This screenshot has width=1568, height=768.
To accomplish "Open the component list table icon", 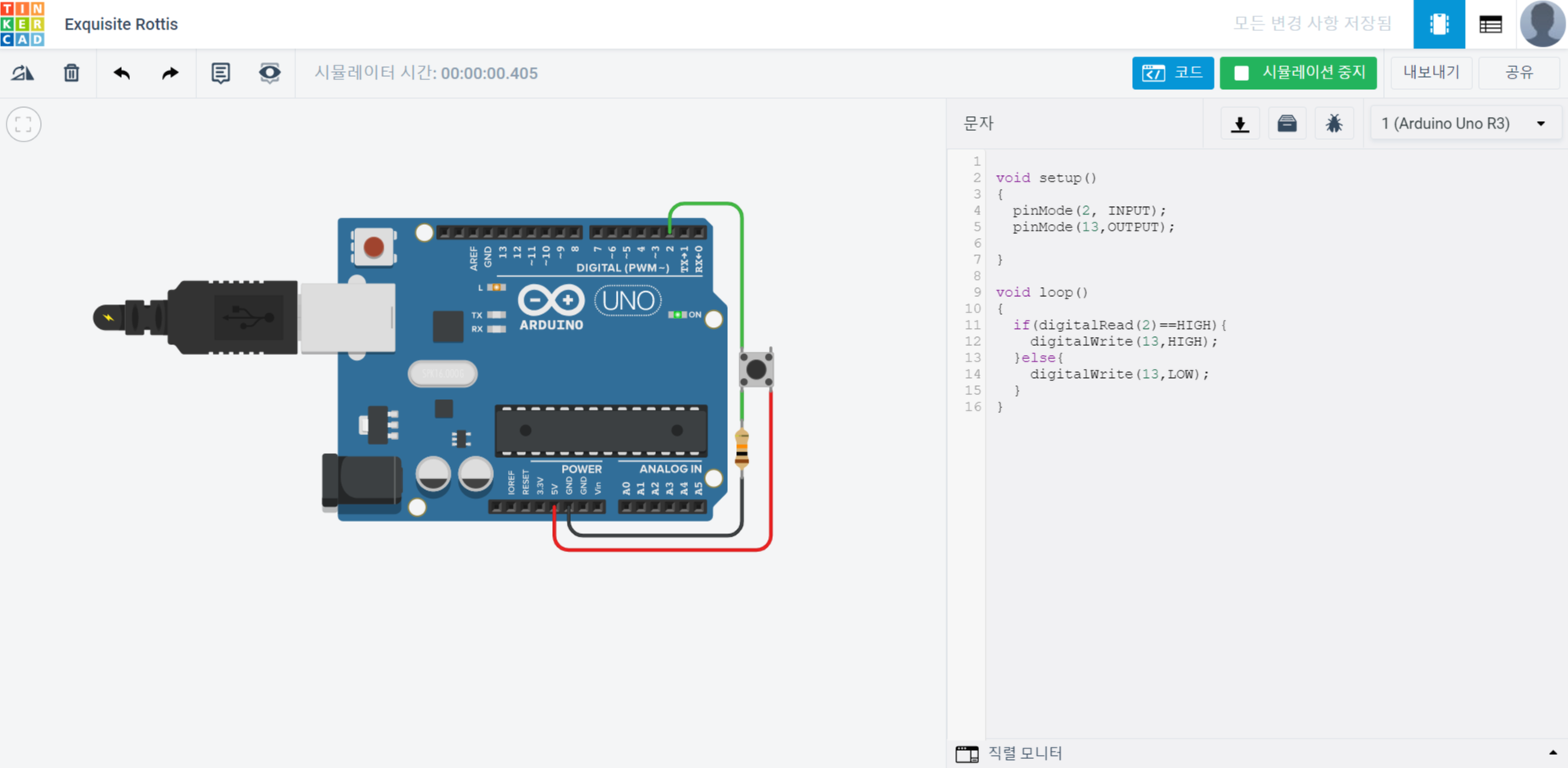I will click(1490, 25).
